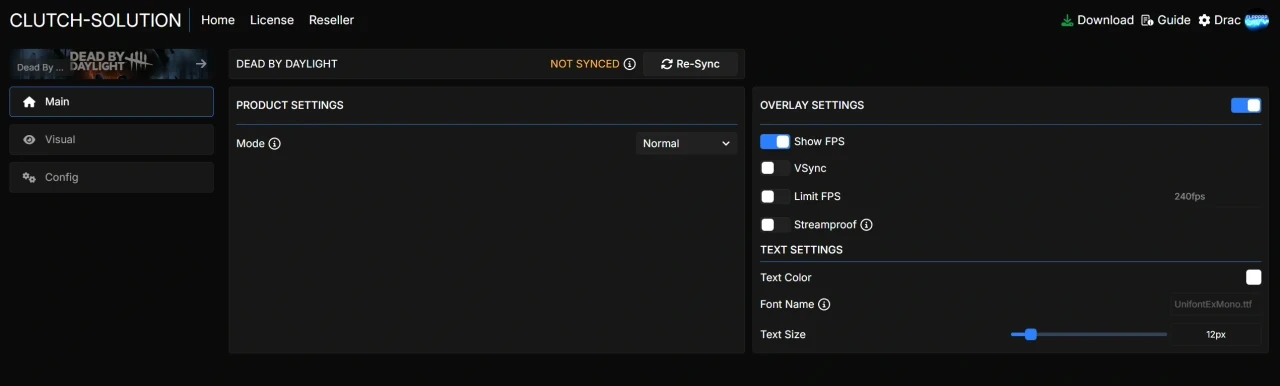Open the Guide link
Image resolution: width=1280 pixels, height=386 pixels.
coord(1174,20)
